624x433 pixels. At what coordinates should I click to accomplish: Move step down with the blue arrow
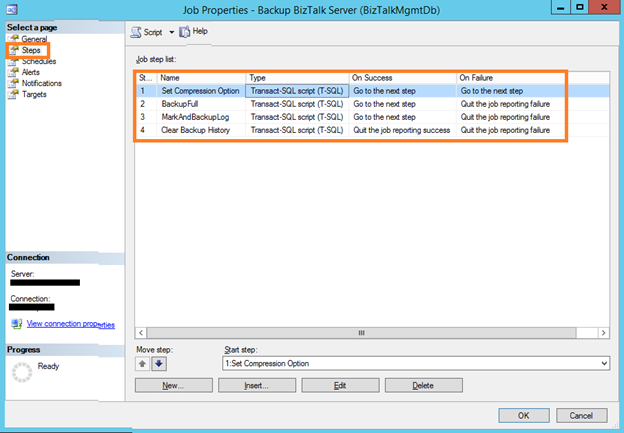point(159,364)
